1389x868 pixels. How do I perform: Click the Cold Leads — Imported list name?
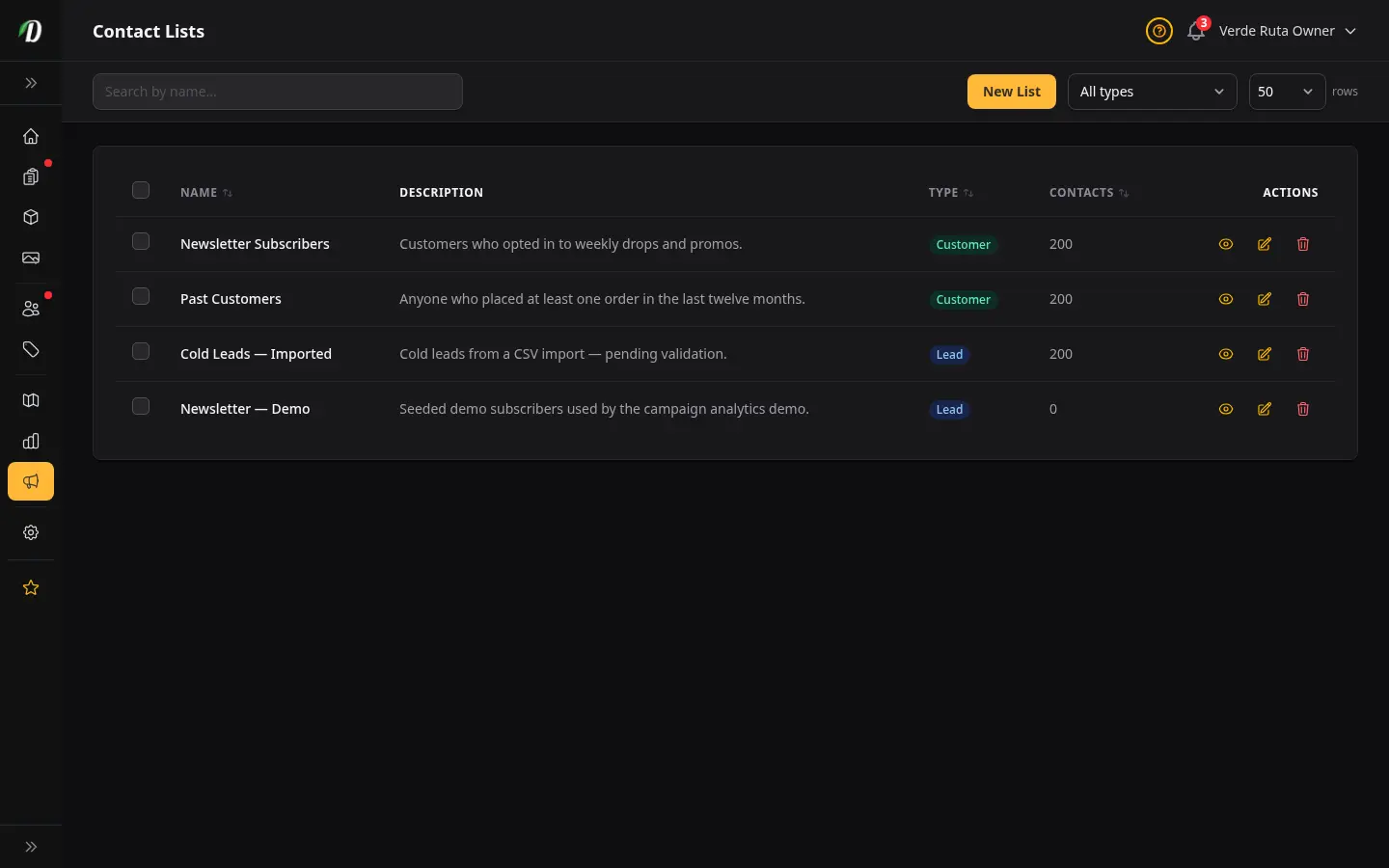256,354
